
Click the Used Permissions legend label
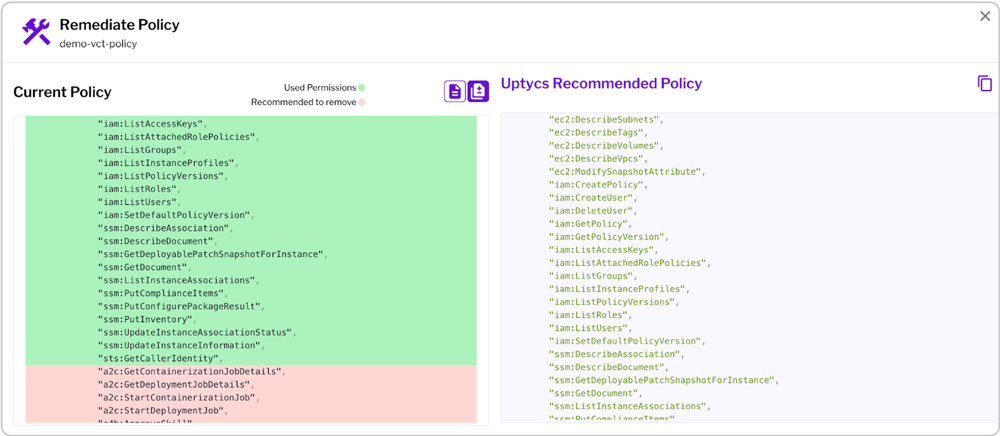coord(320,88)
